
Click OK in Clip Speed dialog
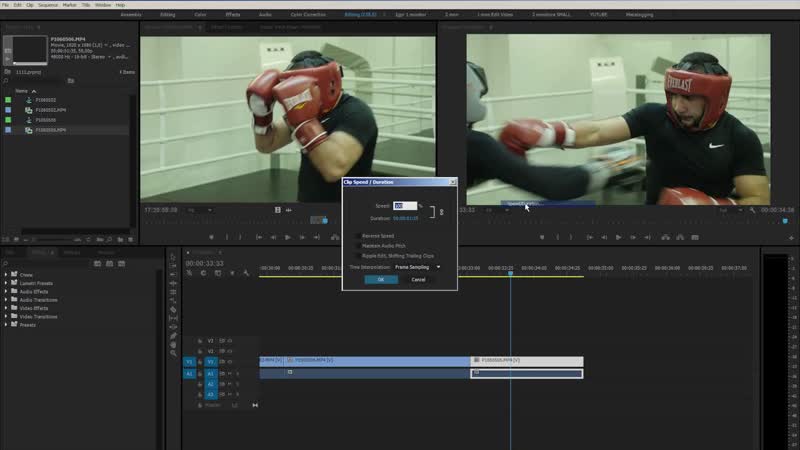pos(381,280)
